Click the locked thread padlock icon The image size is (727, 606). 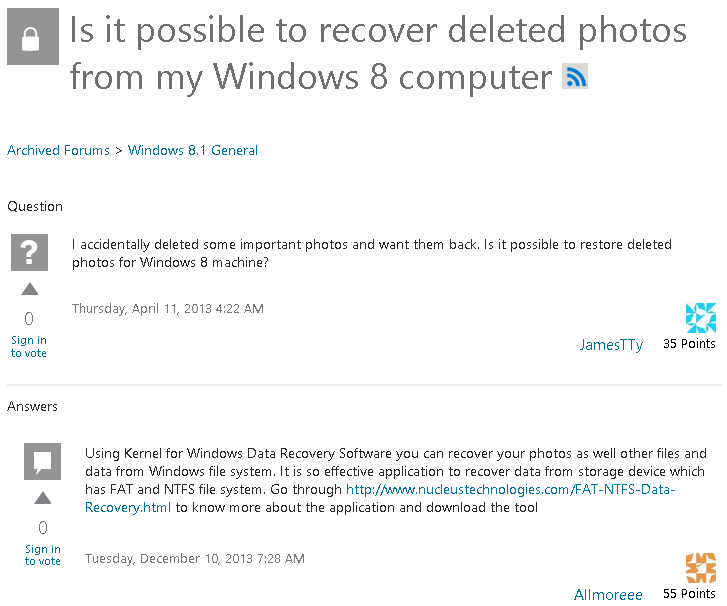(x=33, y=37)
